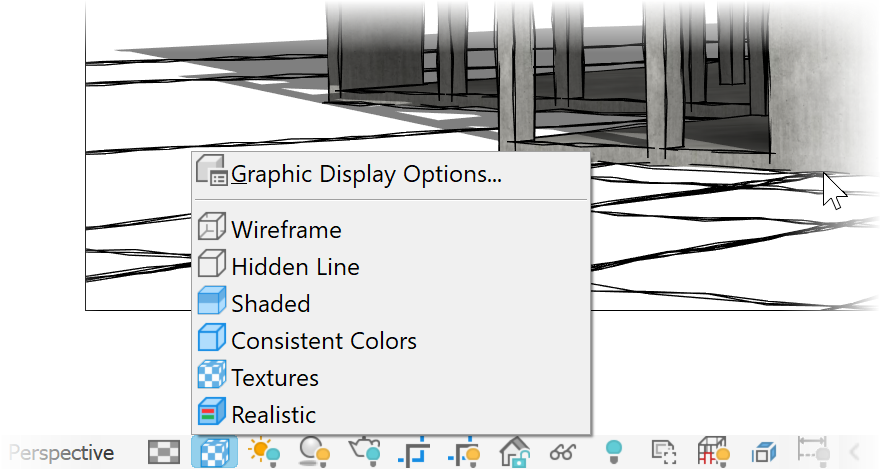Collapse view control bar arrow
880x469 pixels.
click(854, 452)
